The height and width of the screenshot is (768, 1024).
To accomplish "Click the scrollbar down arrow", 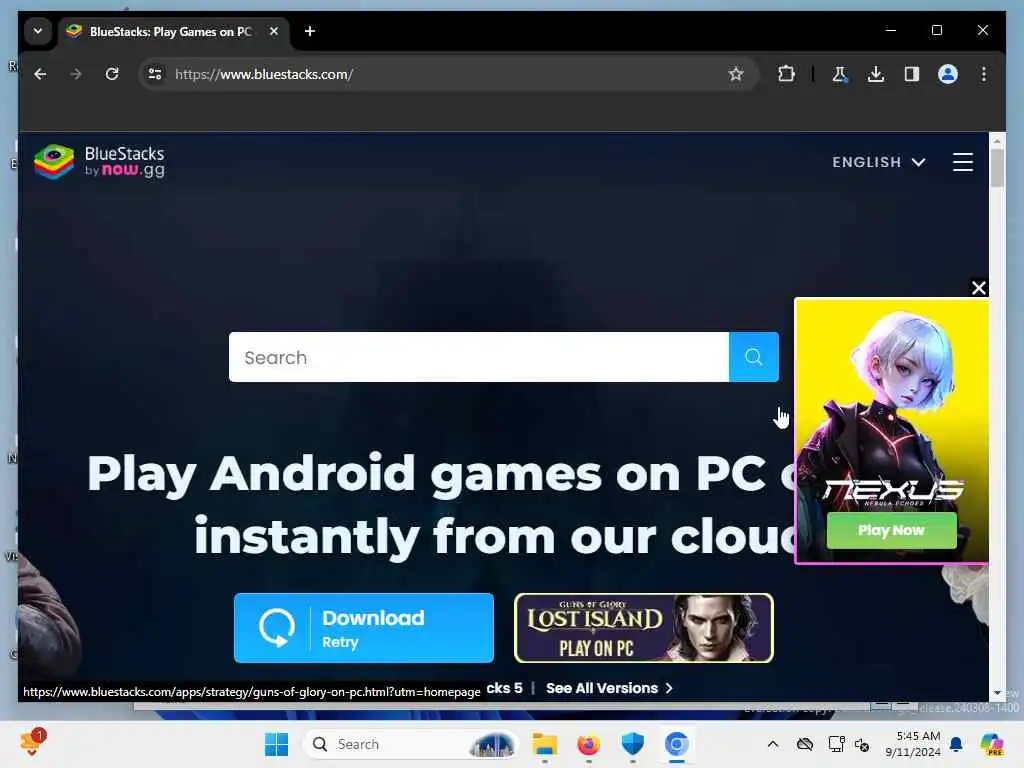I will point(997,693).
